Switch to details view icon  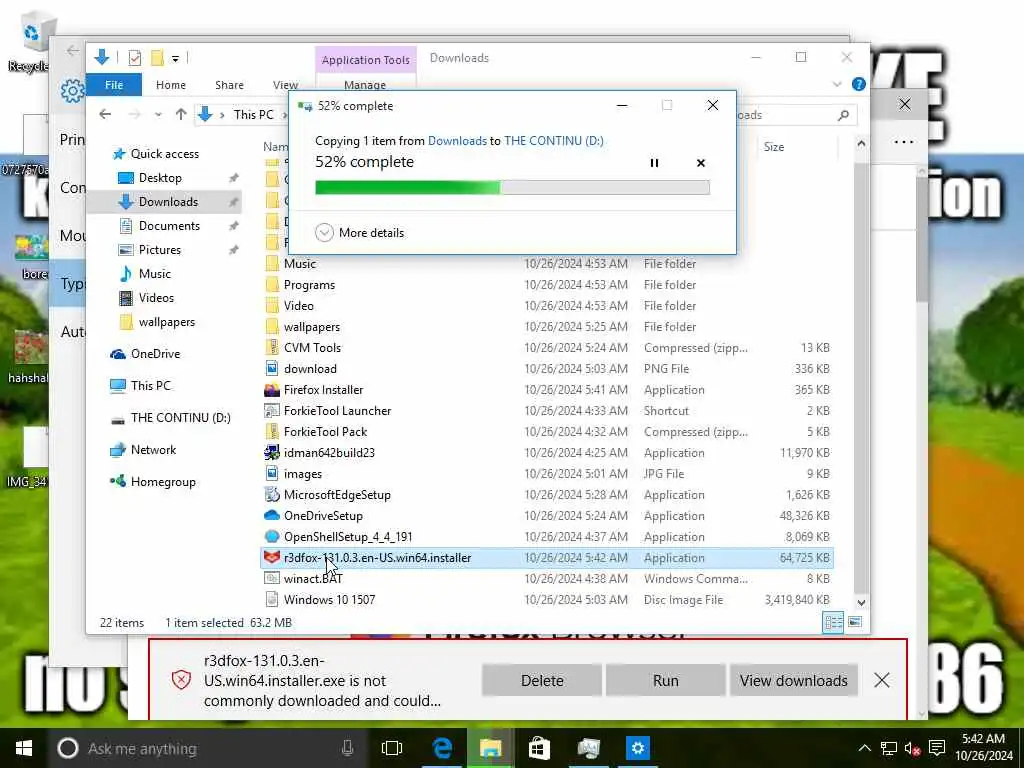click(x=833, y=622)
